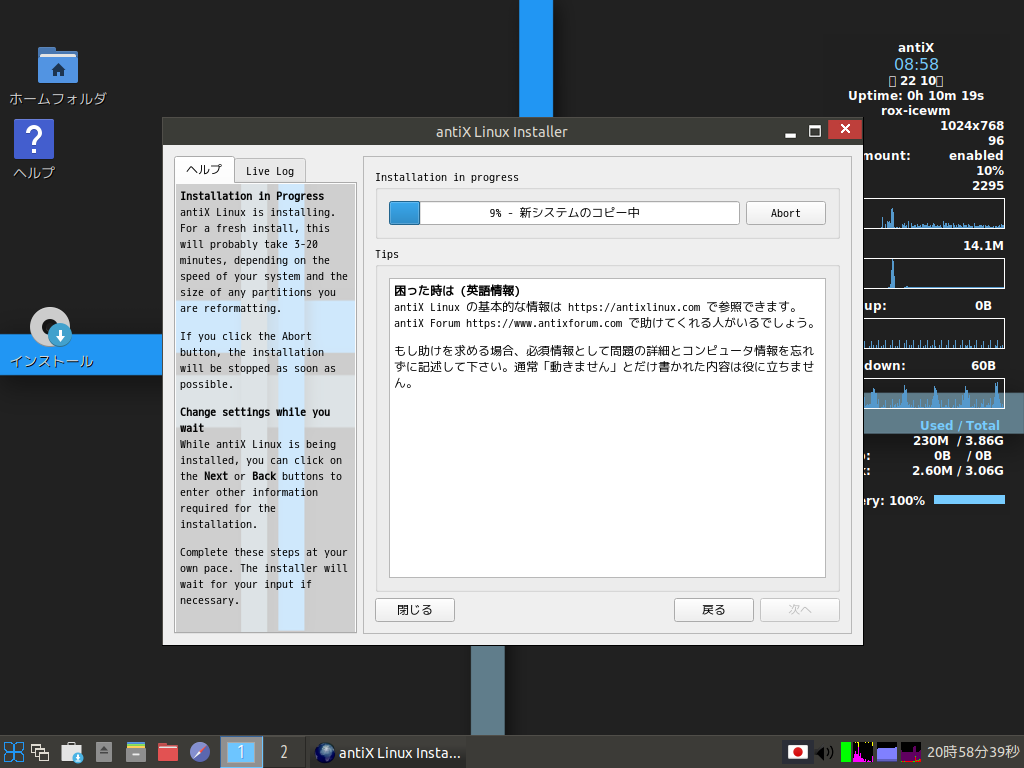Click the Change settings while you wait heading
Image resolution: width=1024 pixels, height=768 pixels.
click(x=255, y=420)
